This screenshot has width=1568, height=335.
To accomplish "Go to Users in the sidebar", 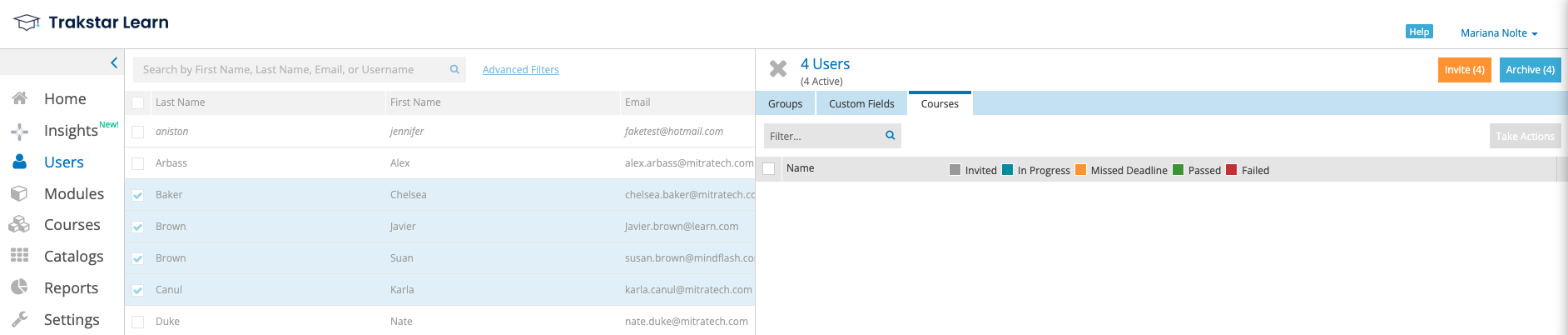I will [x=64, y=162].
